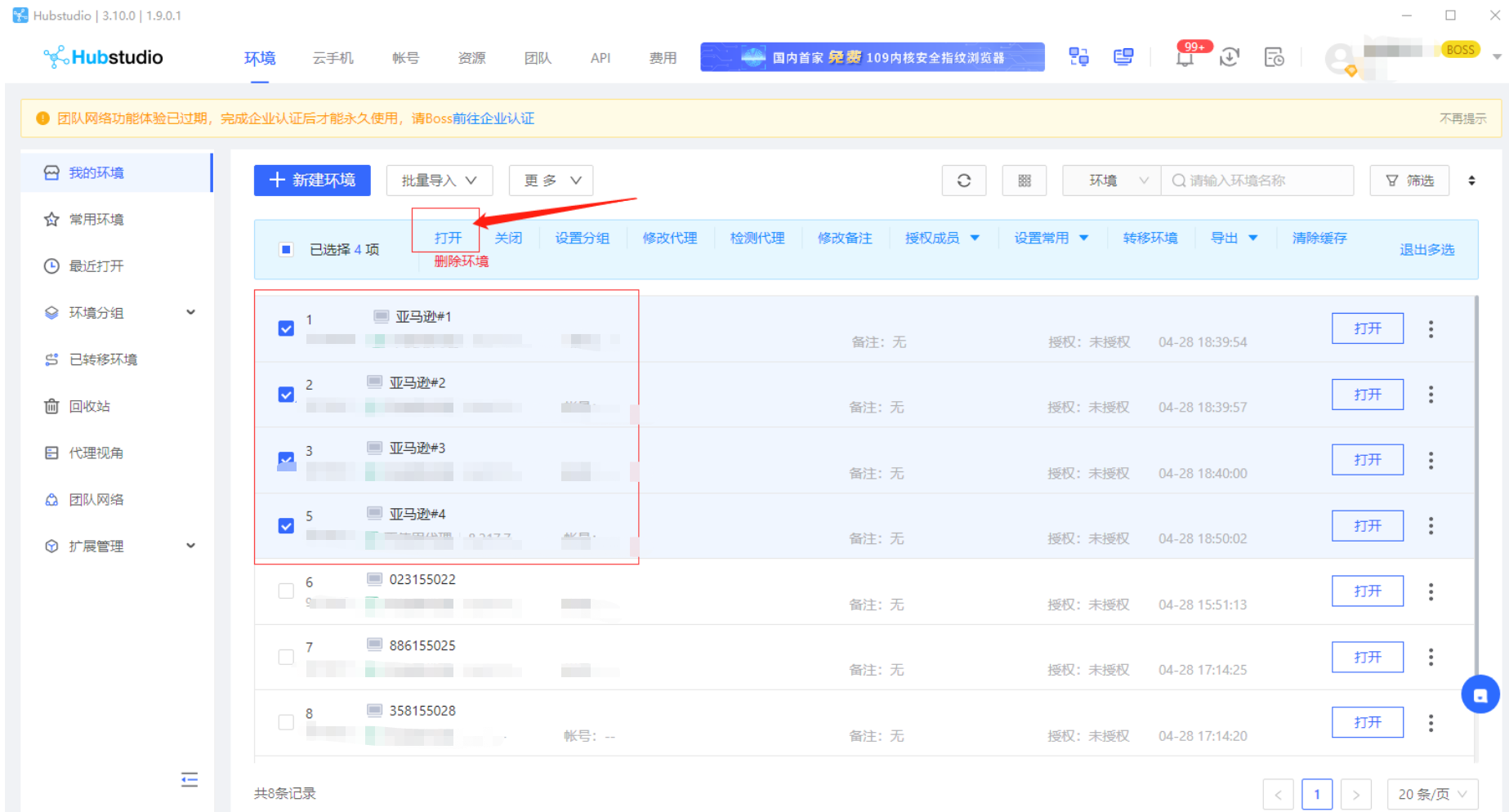Open the 环境 search type dropdown
Screen dimensions: 1509x812
(1111, 181)
